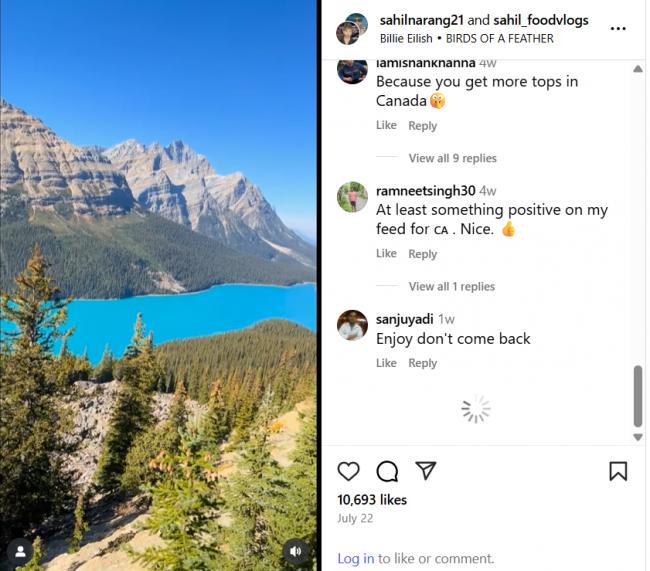Viewport: 650px width, 571px height.
Task: Click the scrollbar up arrow in comments
Action: click(x=638, y=69)
